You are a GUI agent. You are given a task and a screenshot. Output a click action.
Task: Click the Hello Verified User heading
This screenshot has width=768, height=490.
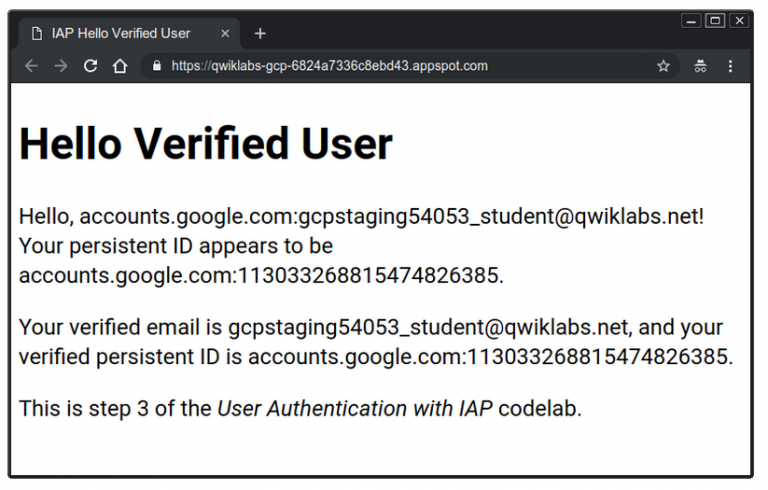click(206, 144)
